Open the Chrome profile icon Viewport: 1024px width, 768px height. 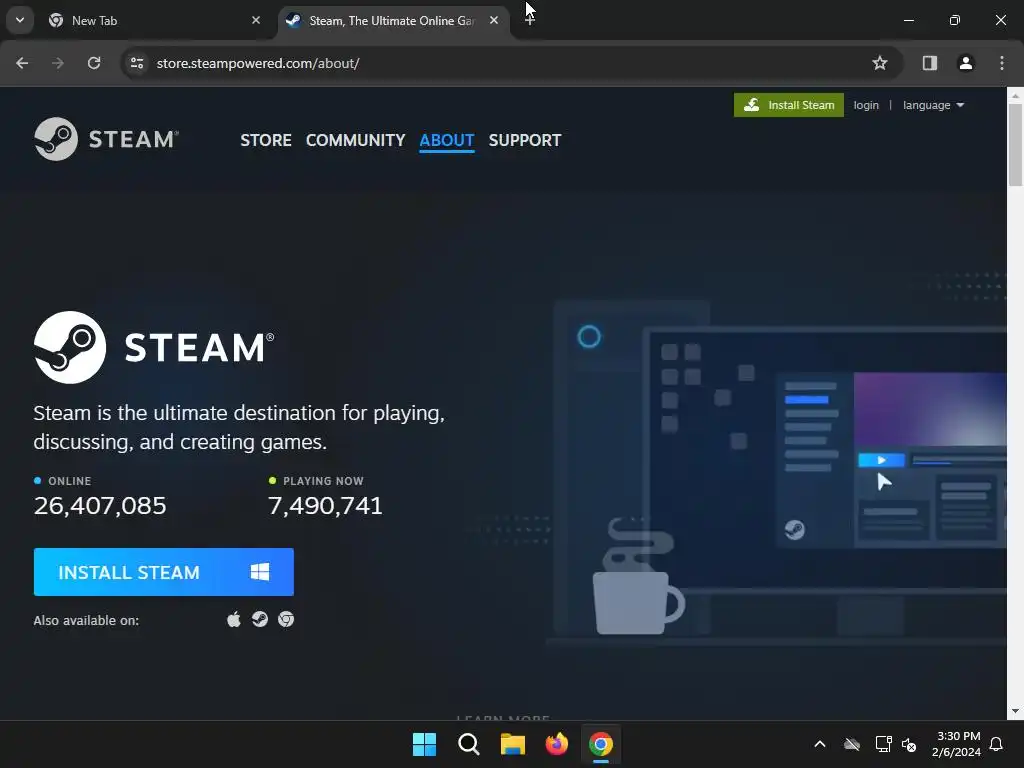click(x=966, y=63)
